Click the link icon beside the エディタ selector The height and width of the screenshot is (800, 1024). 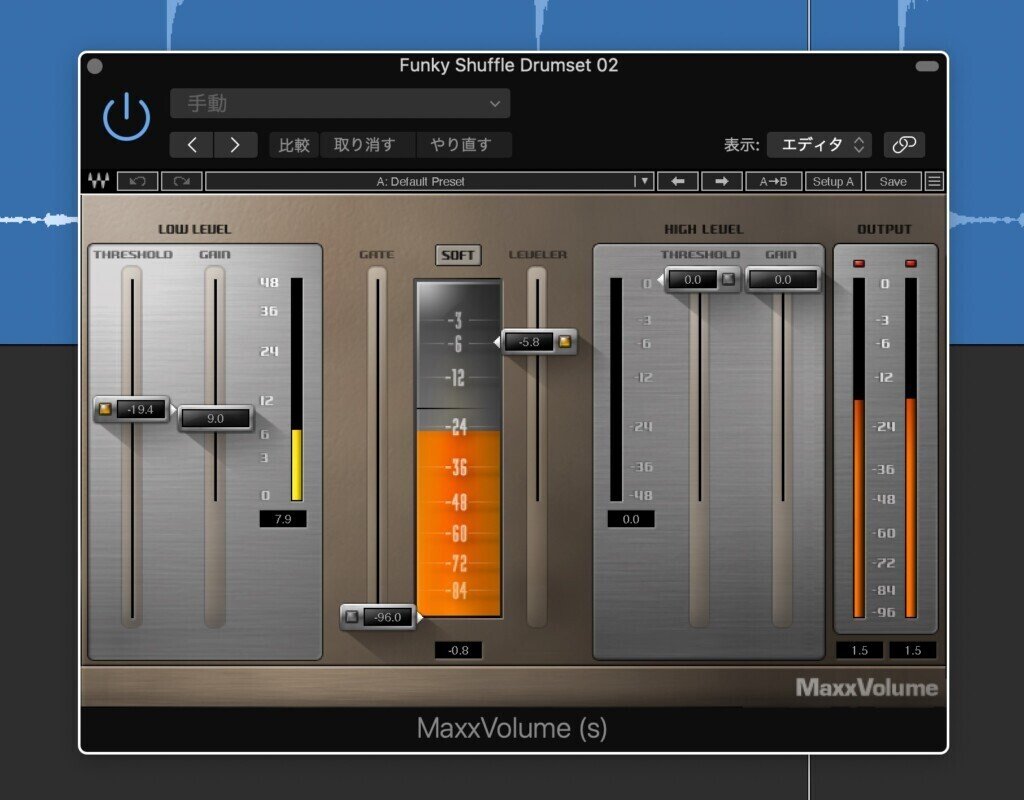tap(905, 144)
